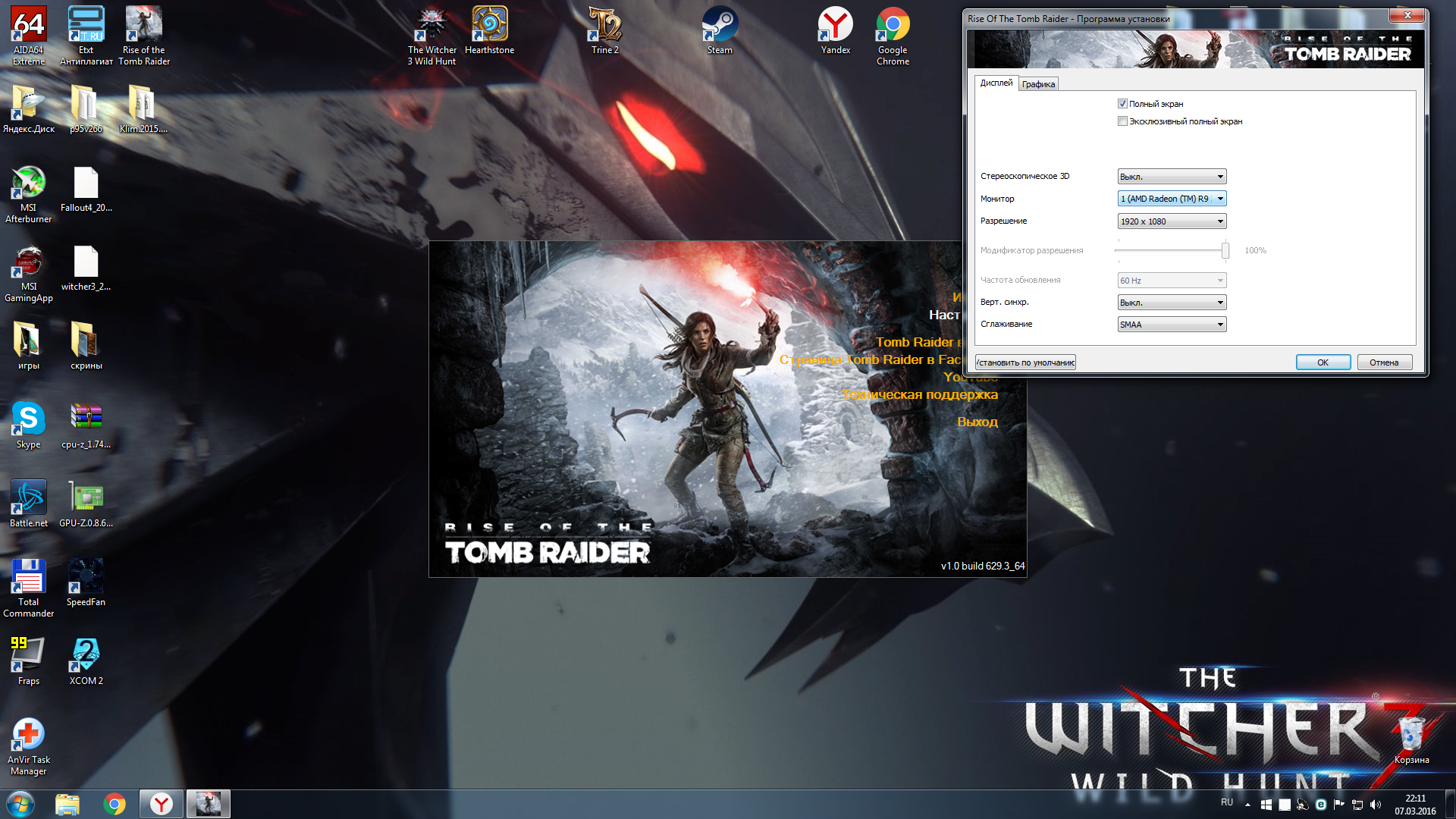Screen dimensions: 1456x819
Task: Open the Стереоскопическое 3D dropdown
Action: coord(1172,177)
